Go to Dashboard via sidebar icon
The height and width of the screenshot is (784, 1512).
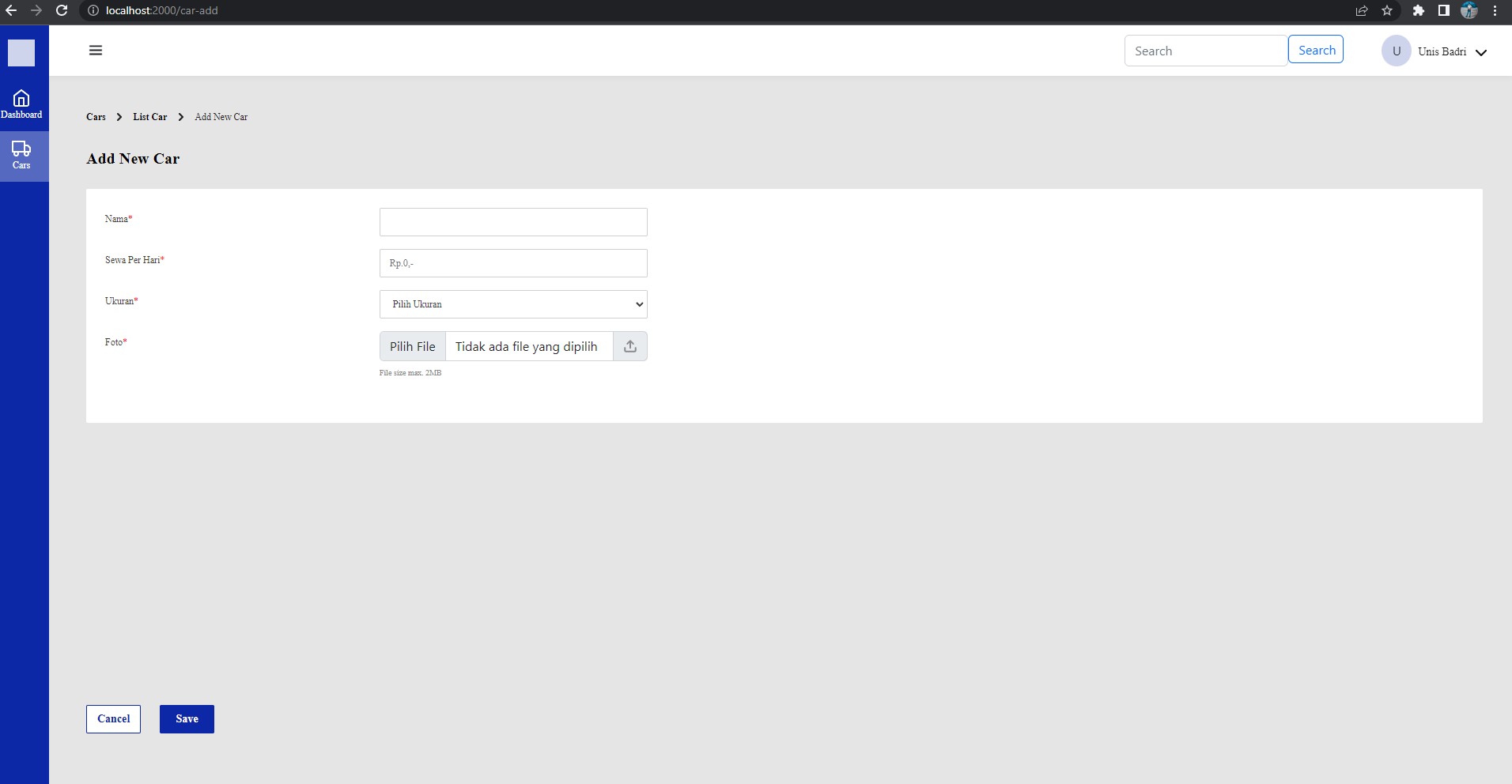point(21,103)
